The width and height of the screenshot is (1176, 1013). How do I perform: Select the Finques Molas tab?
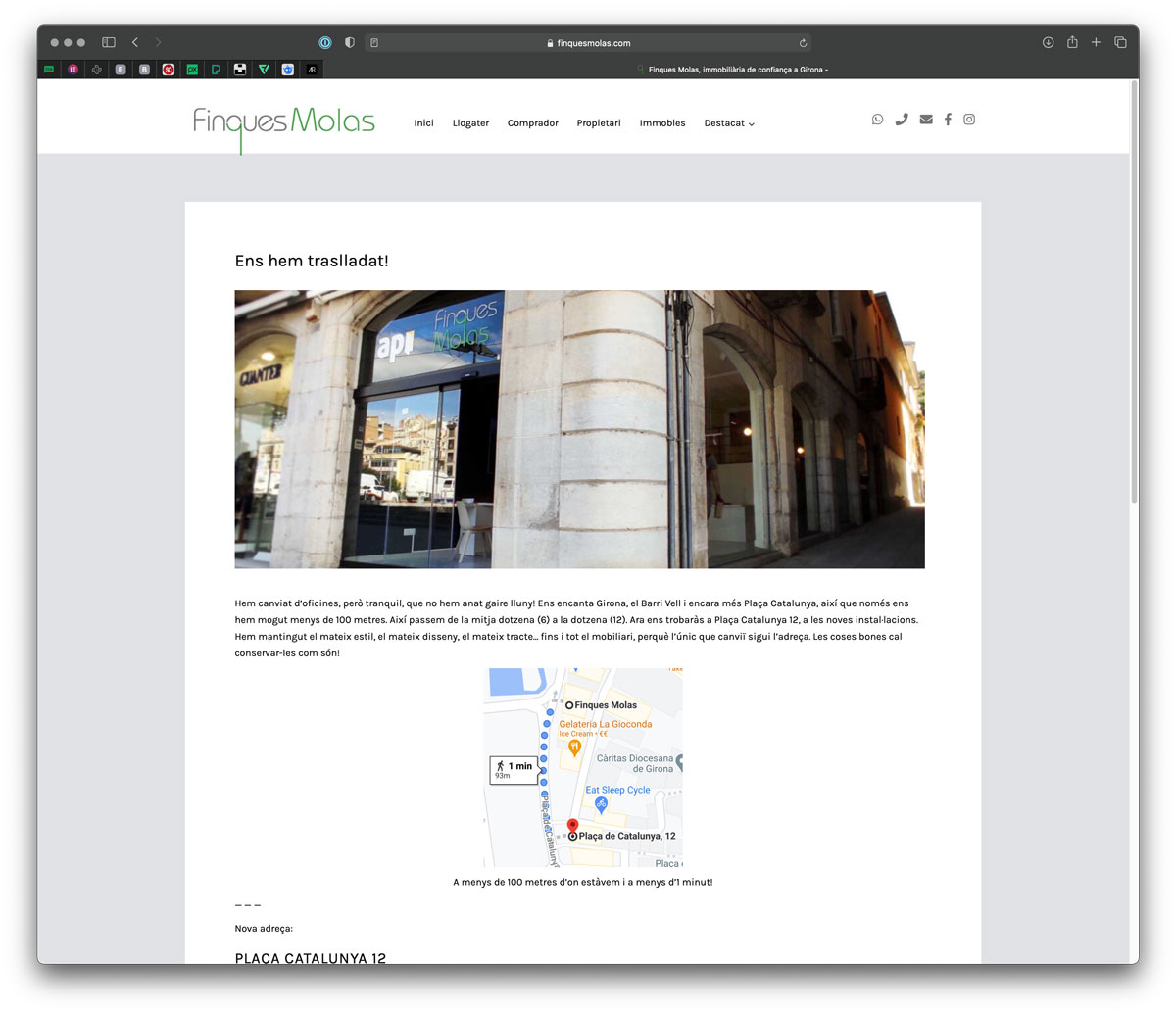tap(731, 70)
